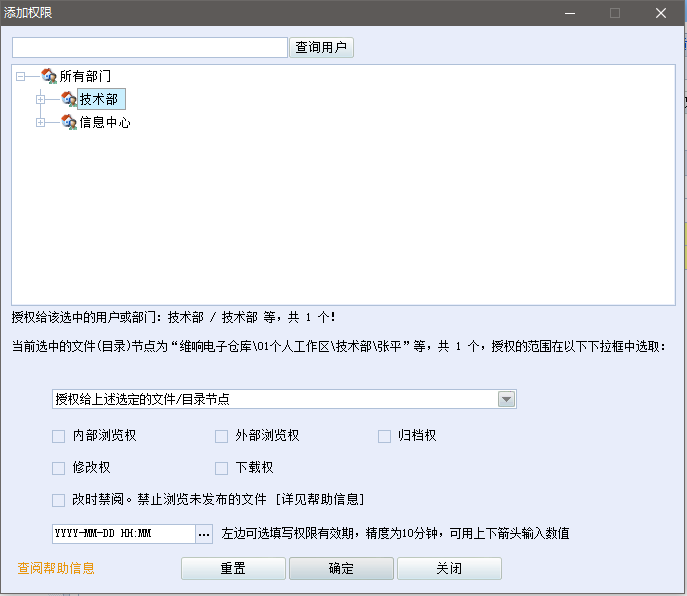Close the 添加权限 dialog window

pyautogui.click(x=661, y=13)
